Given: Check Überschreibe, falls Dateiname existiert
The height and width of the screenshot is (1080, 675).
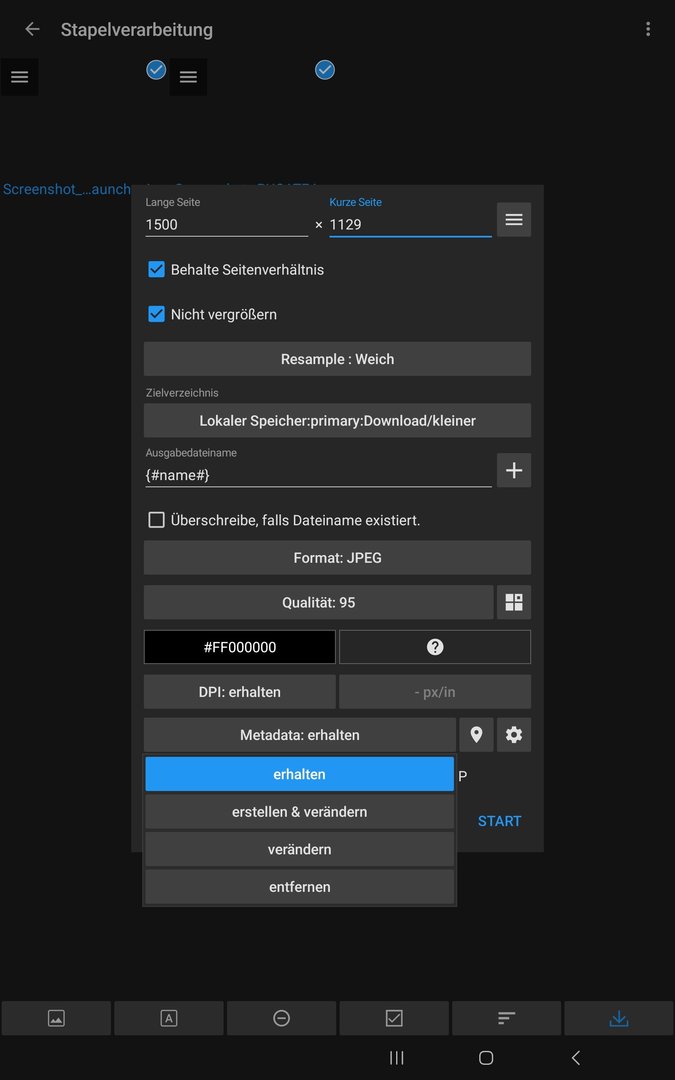Looking at the screenshot, I should [x=156, y=520].
